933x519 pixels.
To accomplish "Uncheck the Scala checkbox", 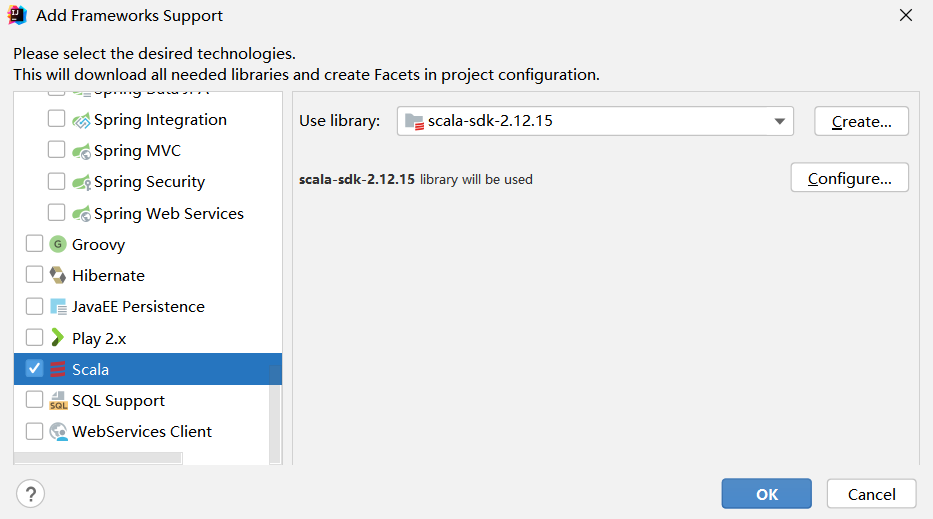I will click(x=35, y=368).
